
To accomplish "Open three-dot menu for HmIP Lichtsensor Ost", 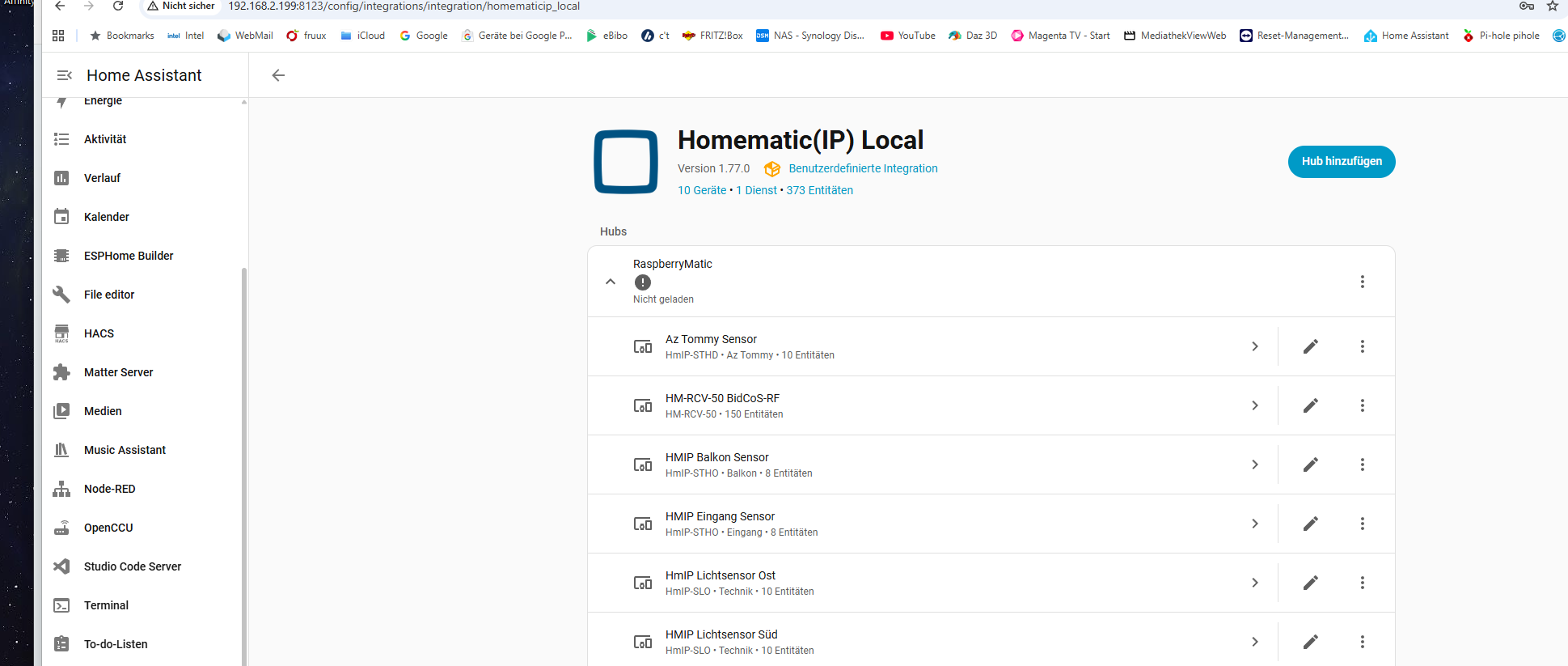I will tap(1362, 583).
